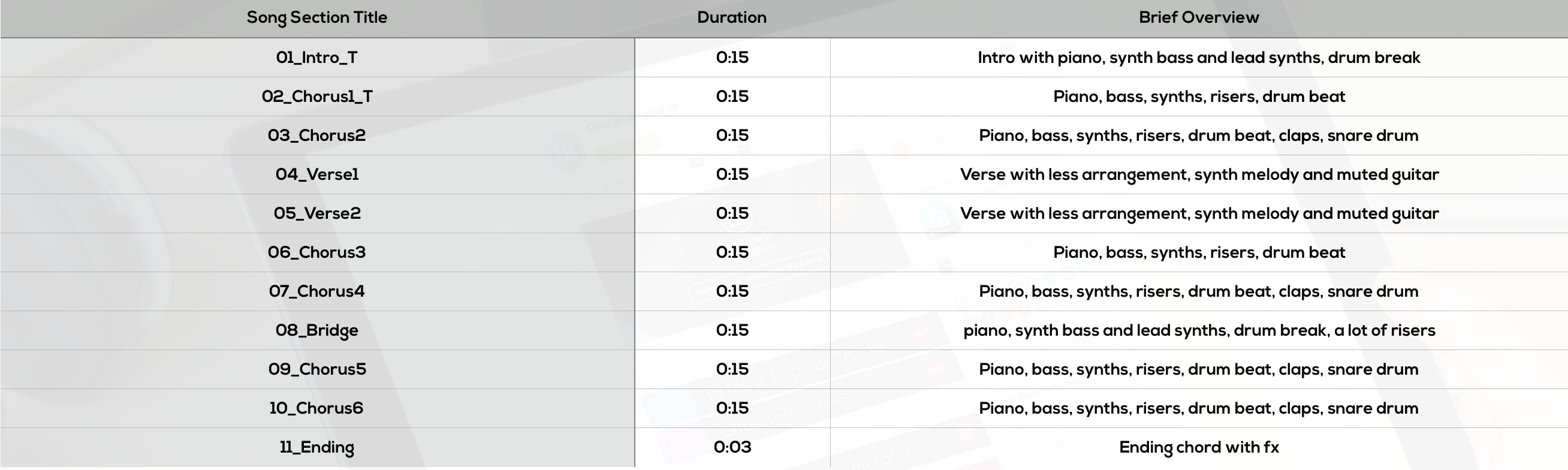The height and width of the screenshot is (470, 1568).
Task: Select the 06_Chorus3 section cell
Action: 316,252
